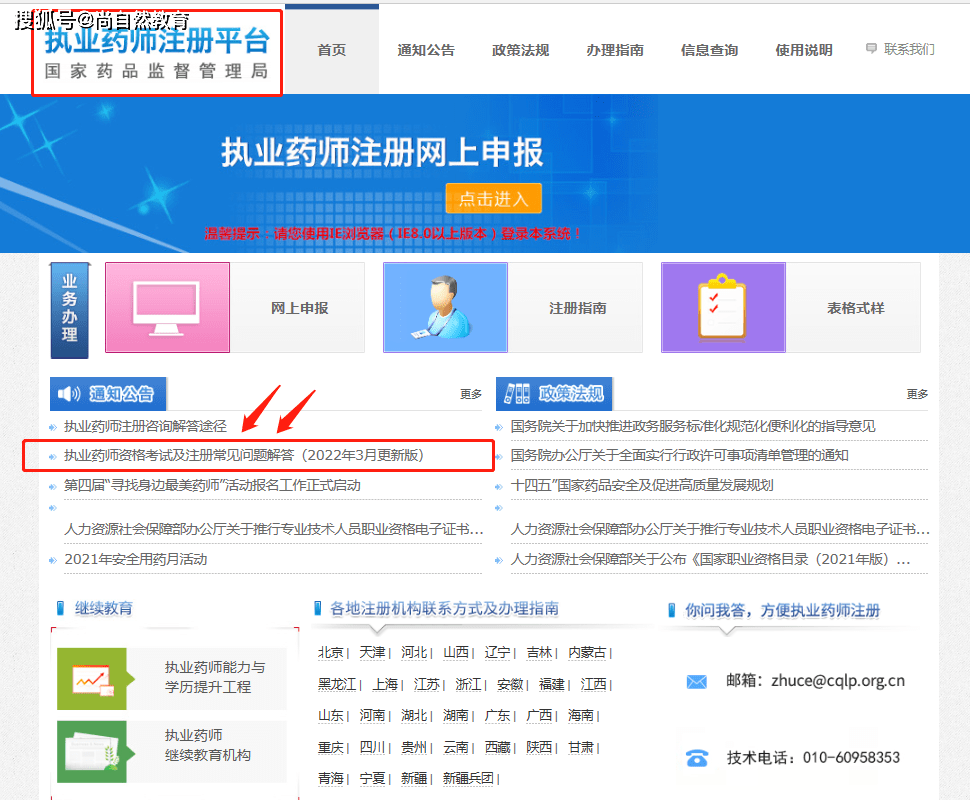970x800 pixels.
Task: Click the 联系我们 chat bubble icon
Action: 871,48
